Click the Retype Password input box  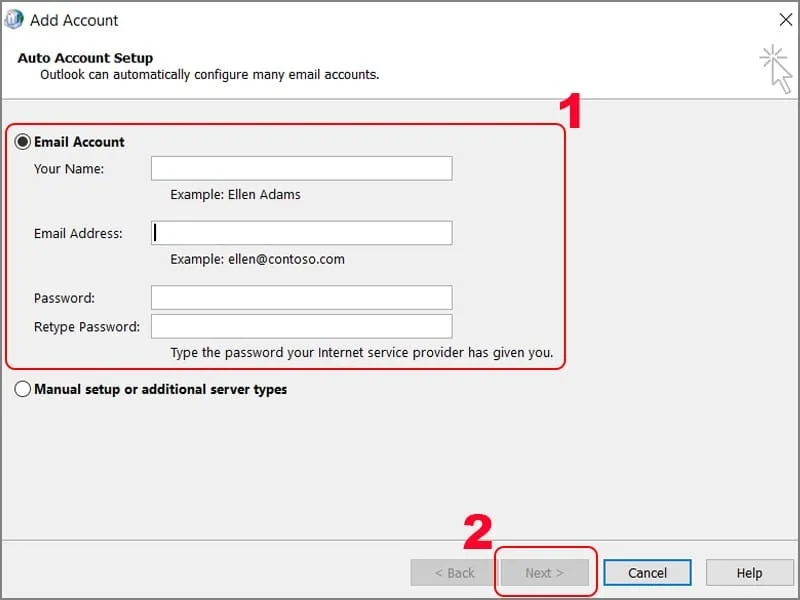[x=301, y=326]
